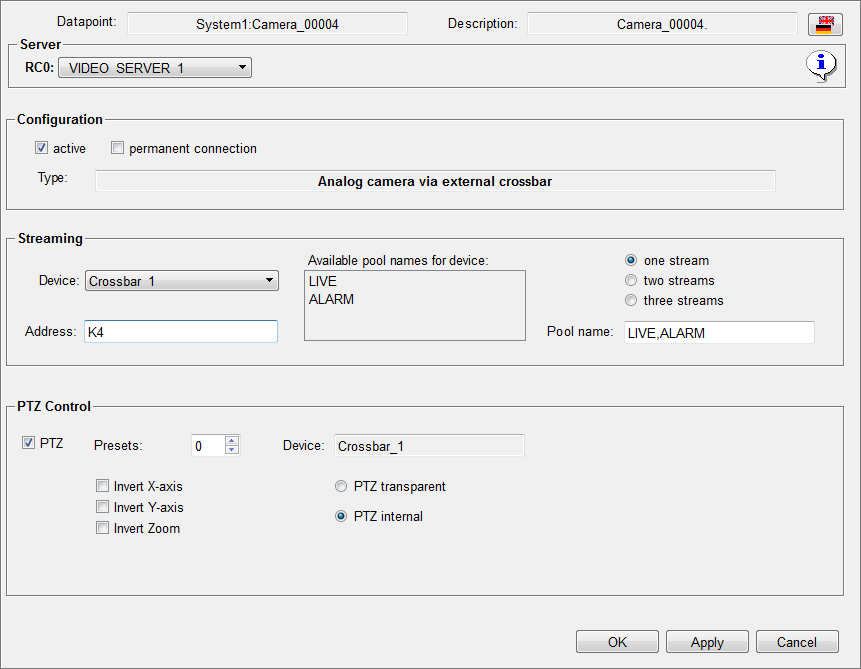This screenshot has height=669, width=861.
Task: Open the RC0 VIDEO_SERVER_1 dropdown
Action: click(155, 68)
